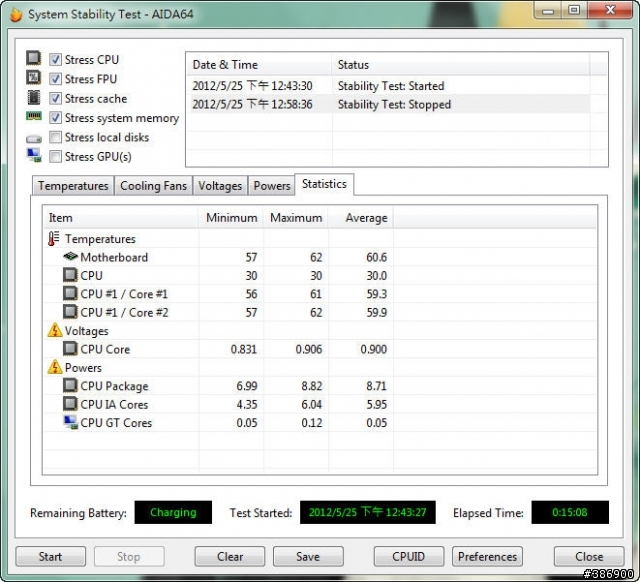Select the Stability Test: Started log row
Screen dimensions: 640x582
[389, 86]
